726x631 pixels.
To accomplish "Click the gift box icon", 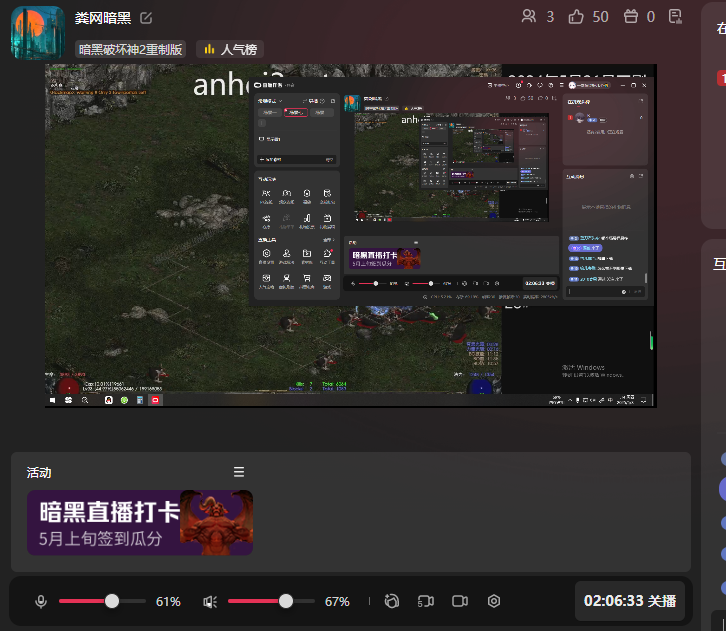I will pos(631,17).
